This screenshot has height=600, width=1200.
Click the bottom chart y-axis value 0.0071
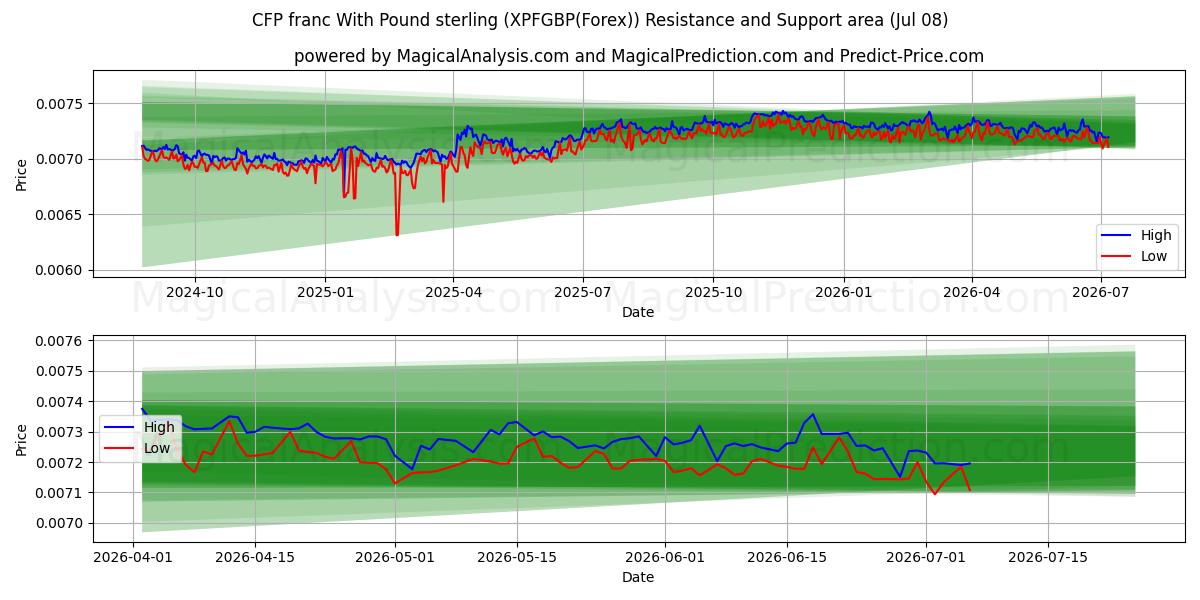(62, 493)
